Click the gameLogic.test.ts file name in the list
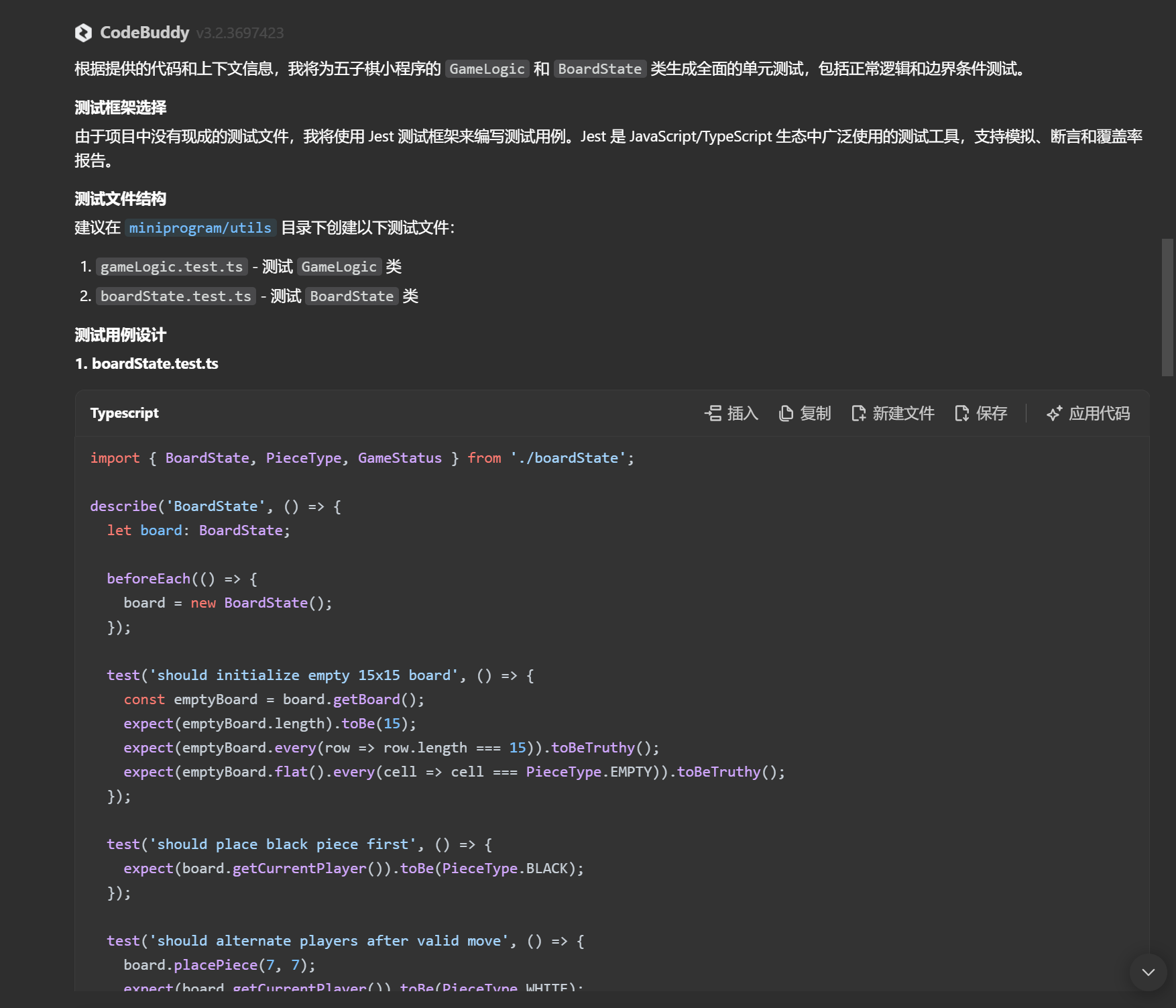The image size is (1176, 1008). 172,267
